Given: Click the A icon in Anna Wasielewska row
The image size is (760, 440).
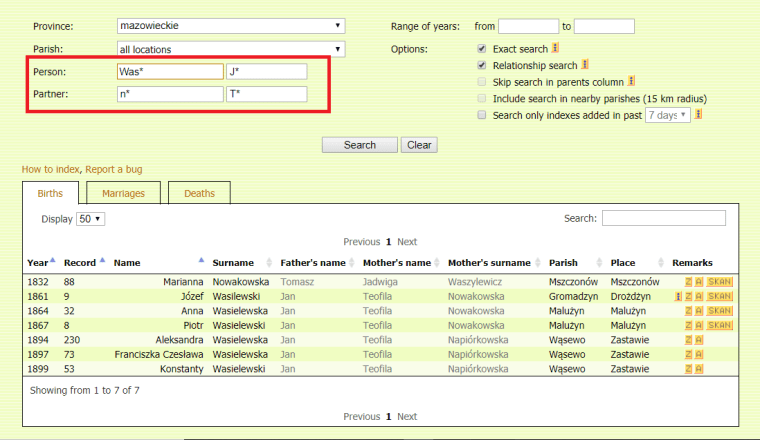Looking at the screenshot, I should coord(699,311).
